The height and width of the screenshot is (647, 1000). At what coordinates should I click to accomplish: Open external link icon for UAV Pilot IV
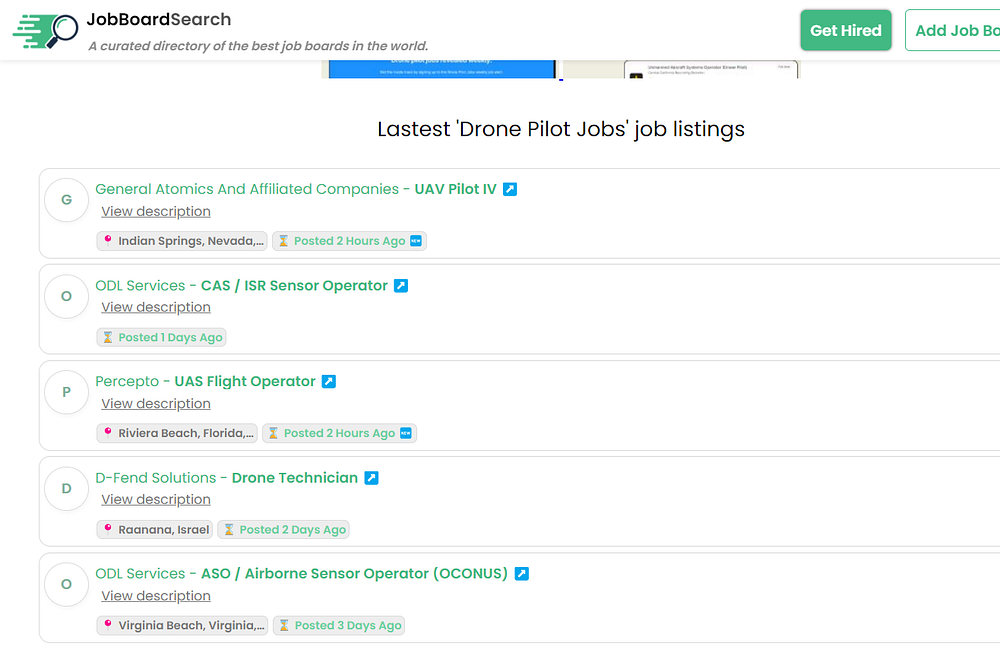510,189
